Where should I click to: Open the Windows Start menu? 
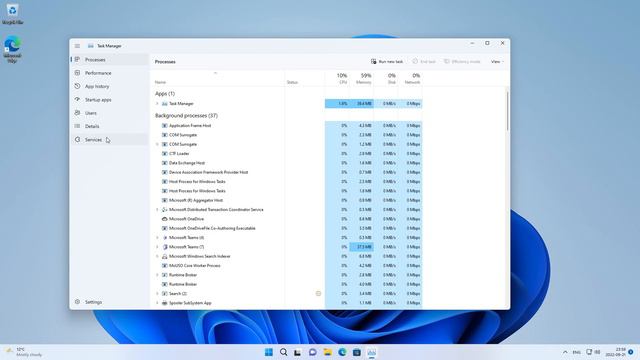pos(269,352)
